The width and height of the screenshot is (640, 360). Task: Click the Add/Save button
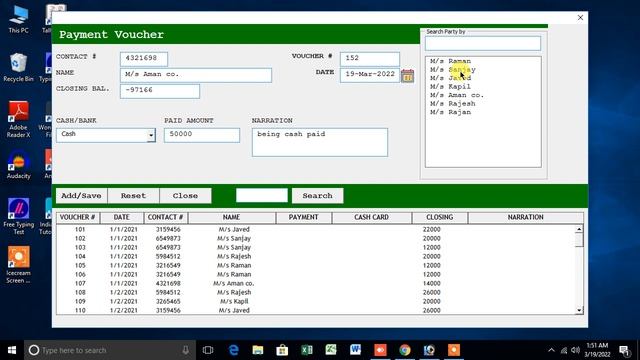pyautogui.click(x=81, y=196)
